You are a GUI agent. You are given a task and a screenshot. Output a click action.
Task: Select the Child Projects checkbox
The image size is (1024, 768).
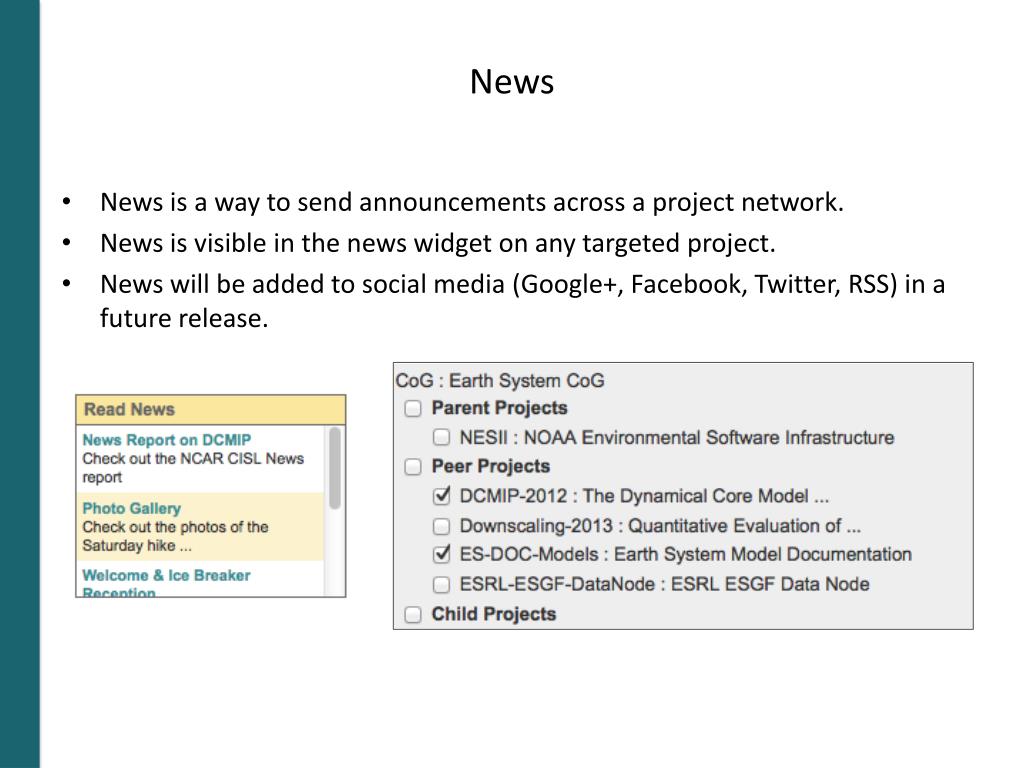[x=413, y=615]
